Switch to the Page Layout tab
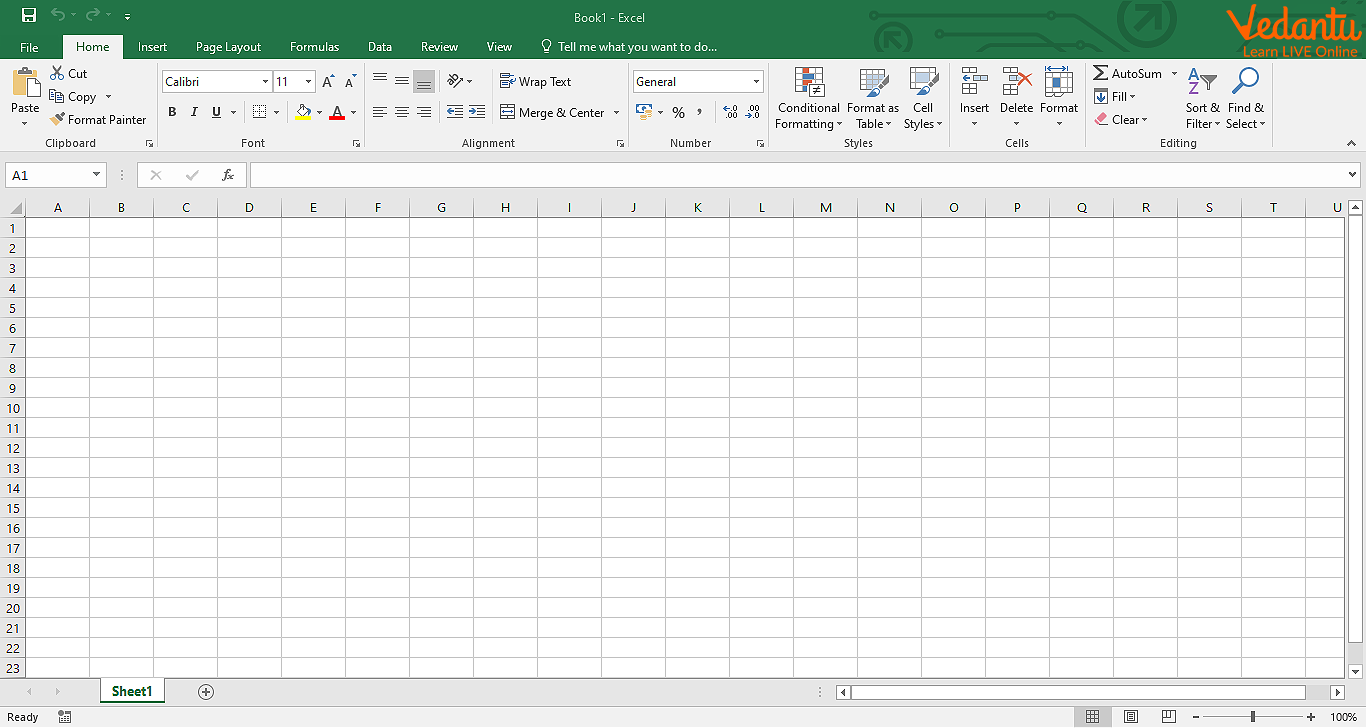Image resolution: width=1366 pixels, height=728 pixels. (228, 47)
